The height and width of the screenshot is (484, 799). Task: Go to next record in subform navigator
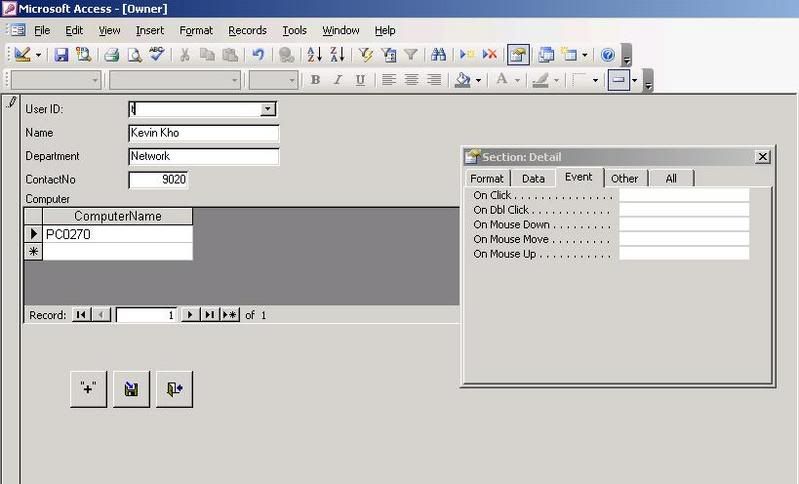pyautogui.click(x=190, y=315)
